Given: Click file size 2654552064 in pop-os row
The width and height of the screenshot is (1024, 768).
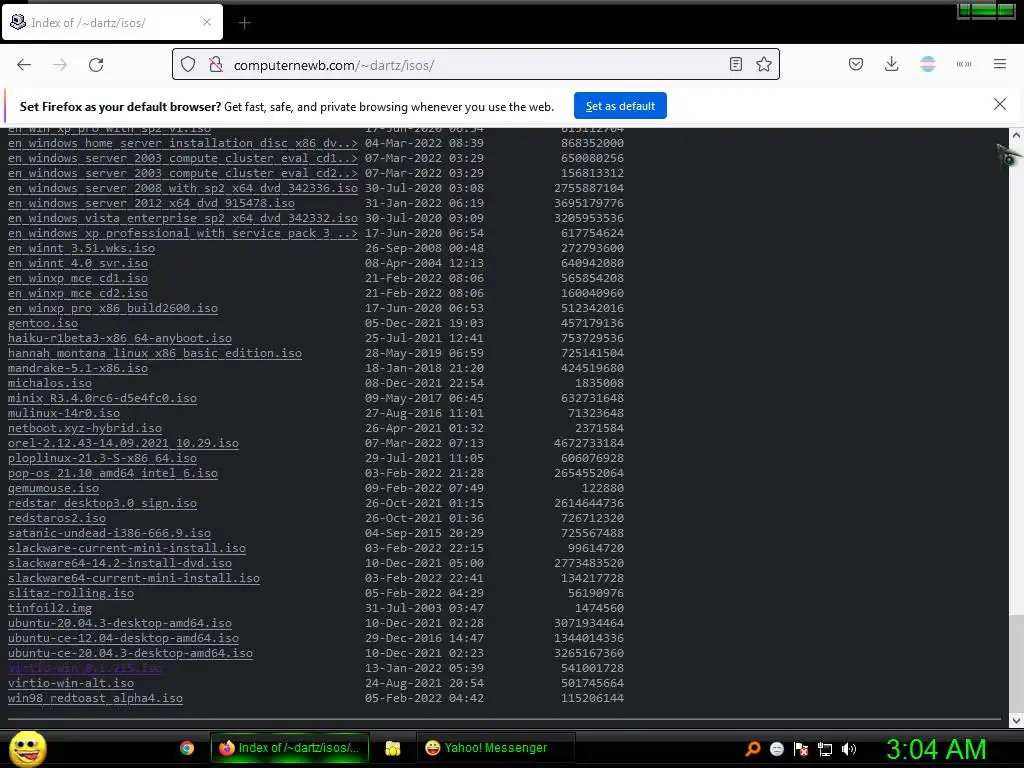Looking at the screenshot, I should coord(589,473).
